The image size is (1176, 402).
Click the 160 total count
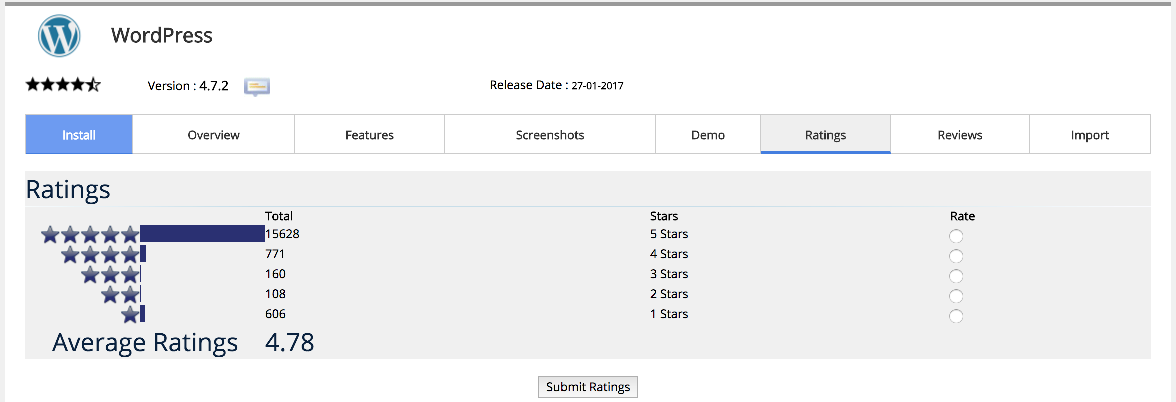point(275,274)
